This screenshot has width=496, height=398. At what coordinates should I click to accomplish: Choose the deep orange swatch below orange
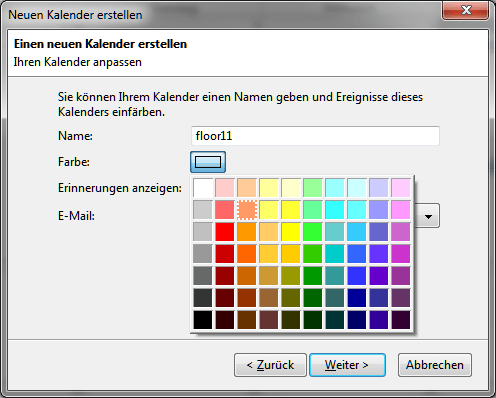coord(247,254)
